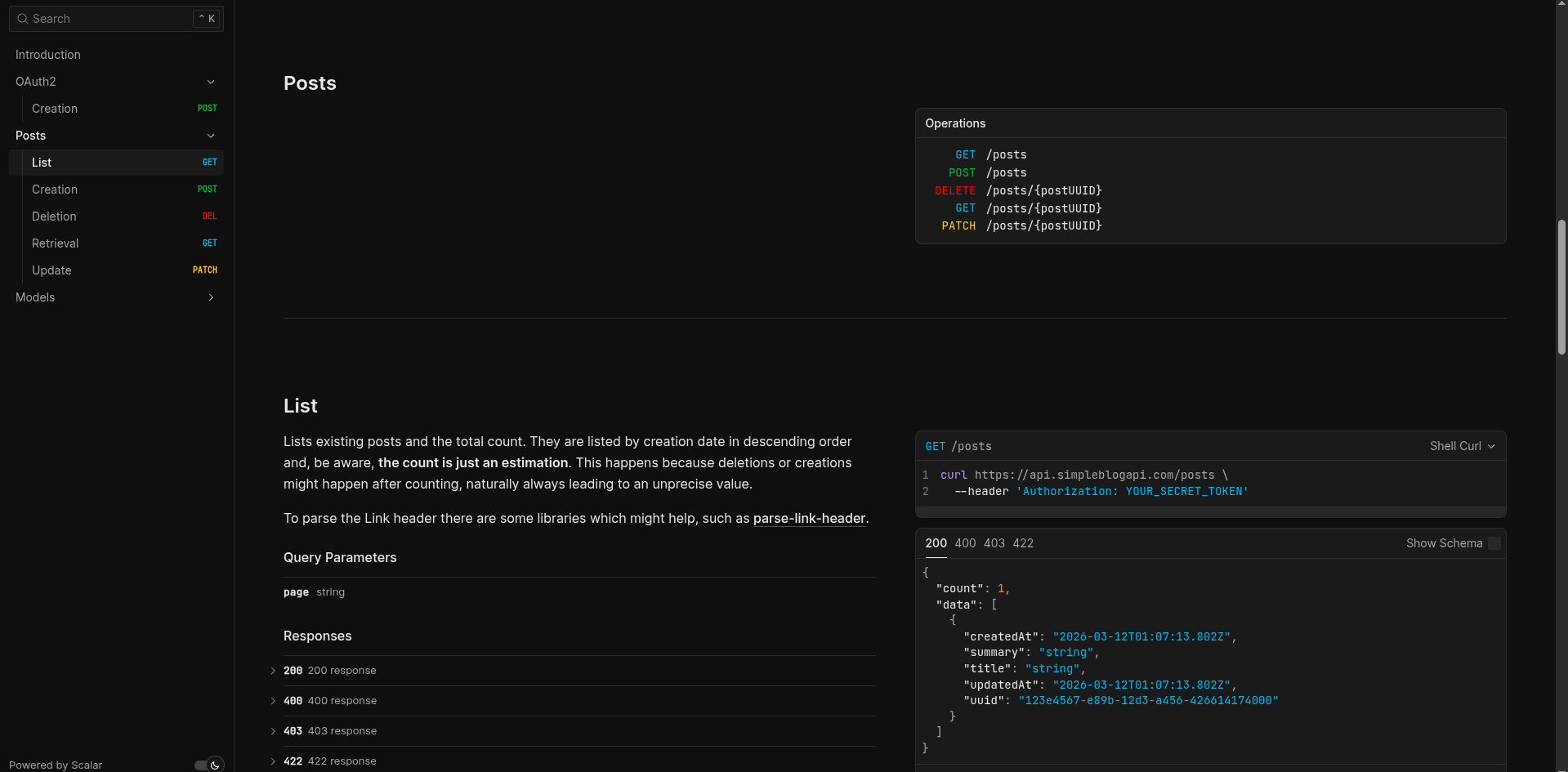Collapse the Posts section in sidebar

pyautogui.click(x=211, y=136)
